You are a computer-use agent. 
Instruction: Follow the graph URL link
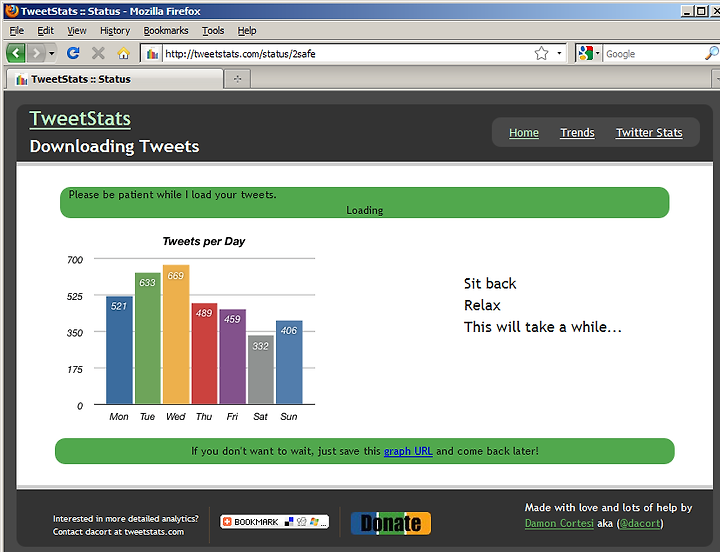point(408,451)
